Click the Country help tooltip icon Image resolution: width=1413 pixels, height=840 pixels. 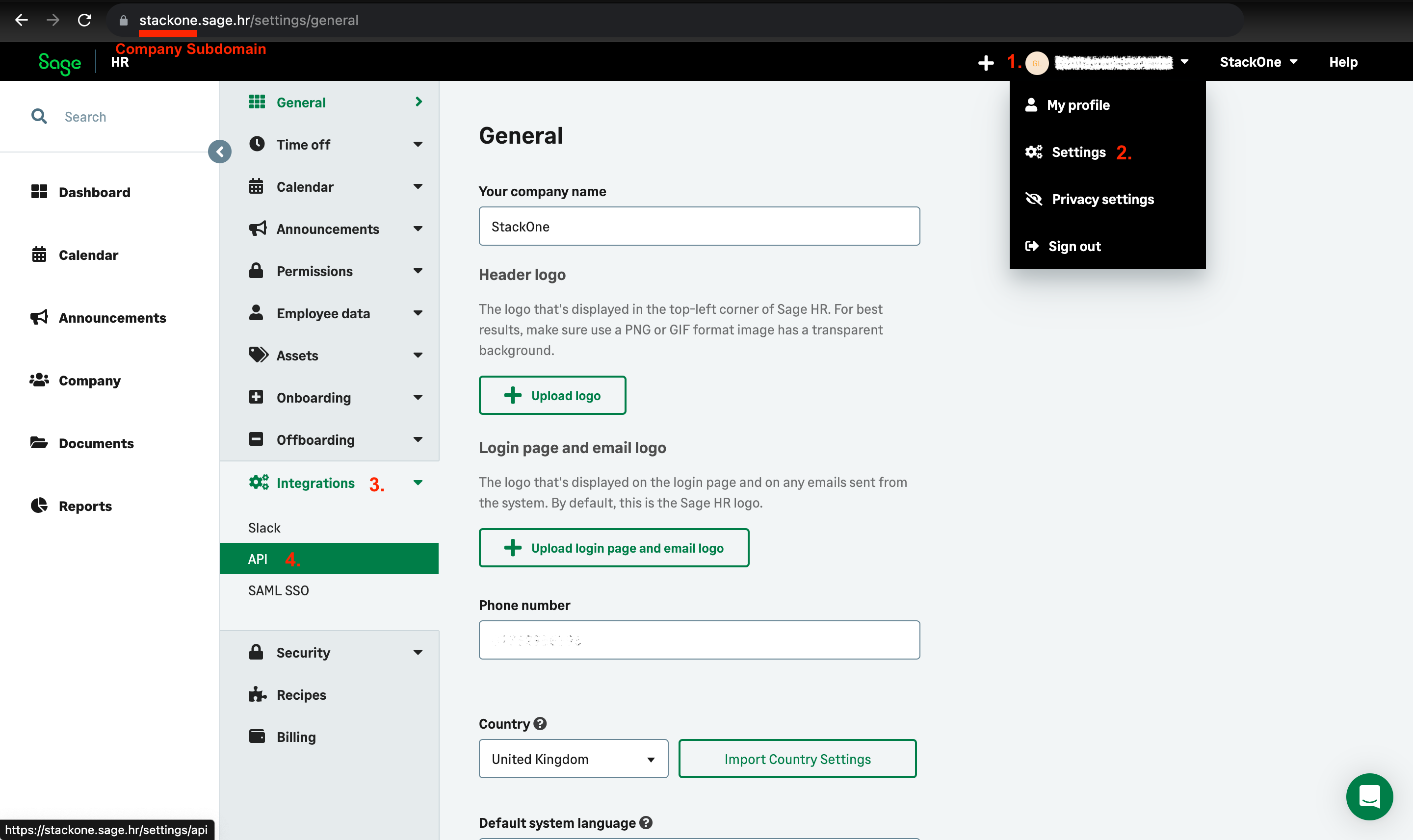tap(540, 723)
